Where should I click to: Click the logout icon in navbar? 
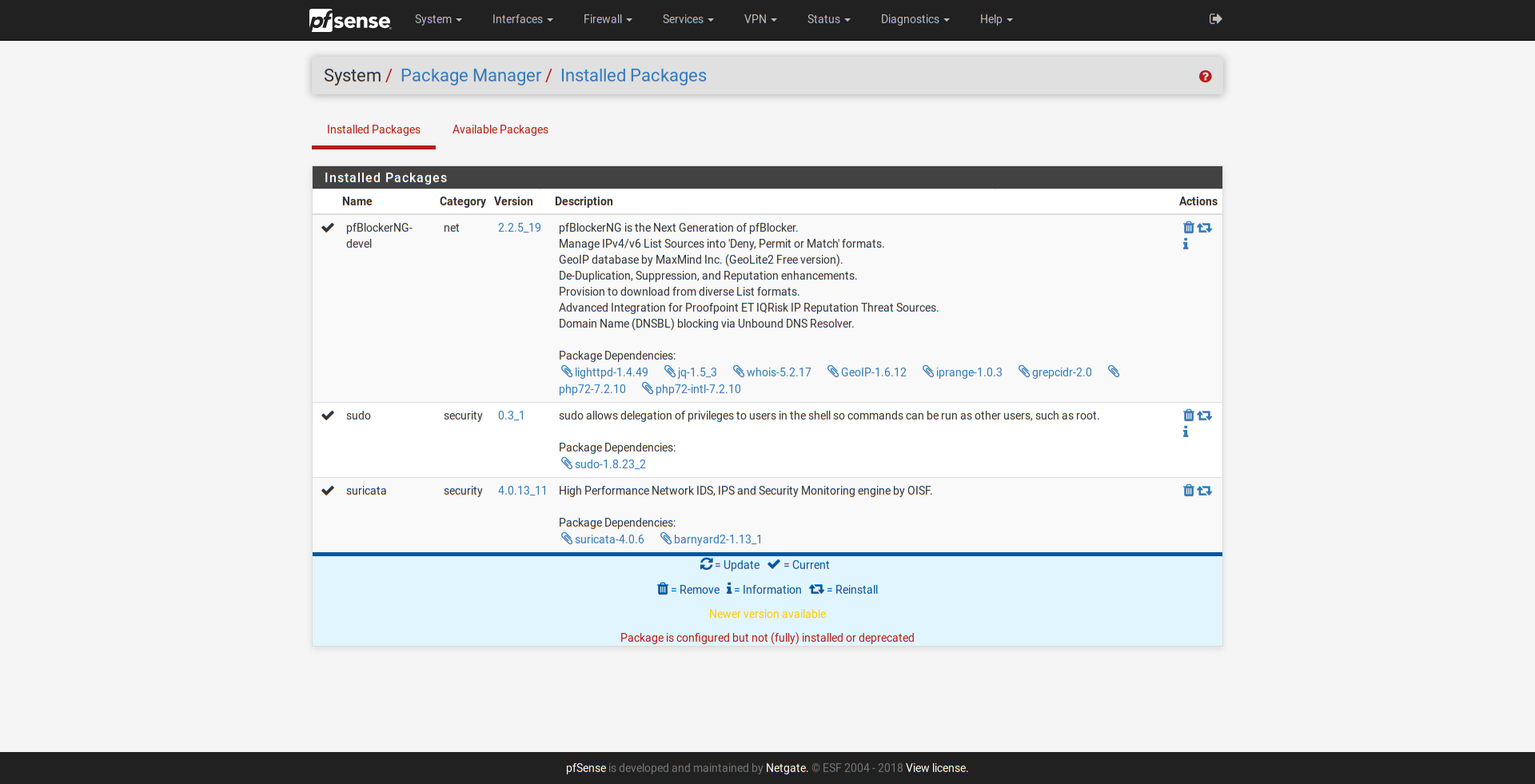1215,19
